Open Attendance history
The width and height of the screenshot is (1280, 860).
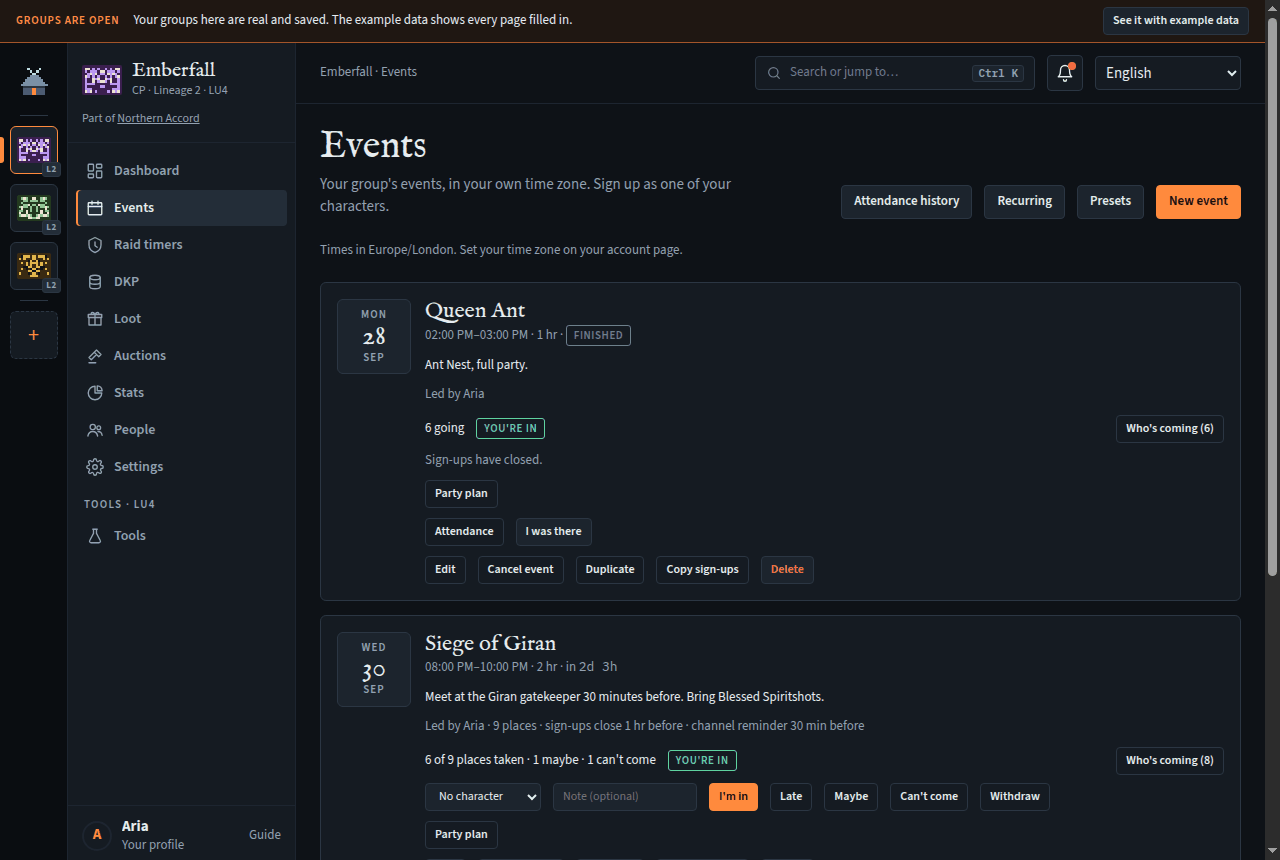pyautogui.click(x=906, y=201)
